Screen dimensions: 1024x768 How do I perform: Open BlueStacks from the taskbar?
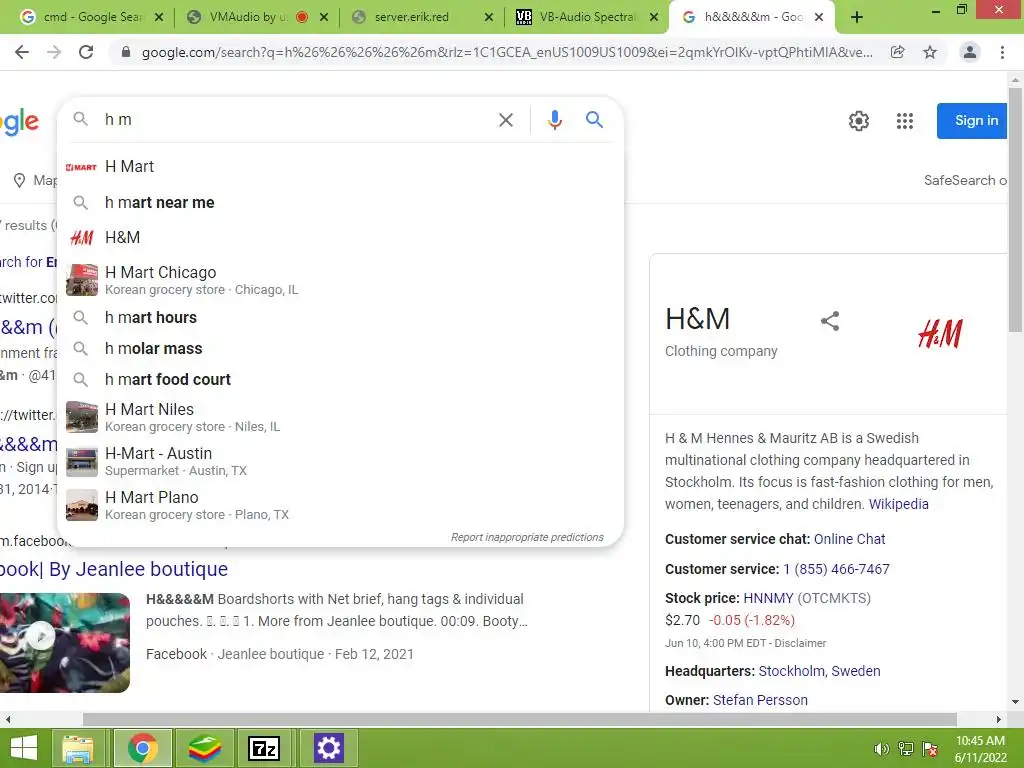point(204,748)
